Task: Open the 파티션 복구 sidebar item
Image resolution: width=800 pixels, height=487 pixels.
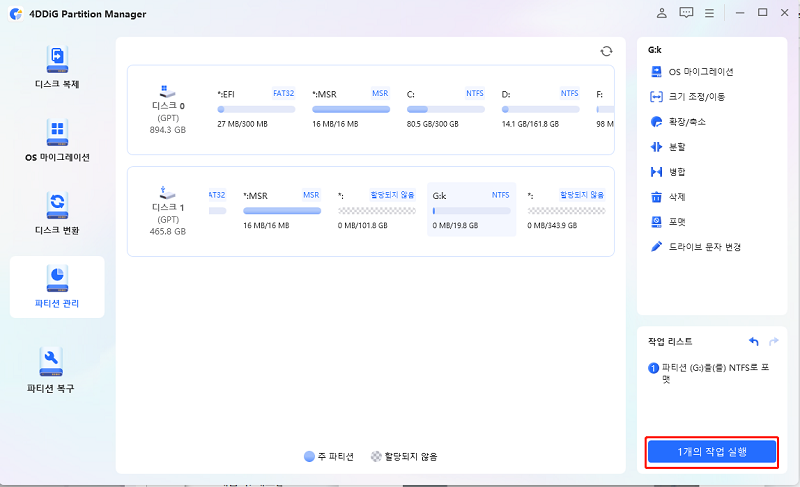Action: click(x=51, y=370)
